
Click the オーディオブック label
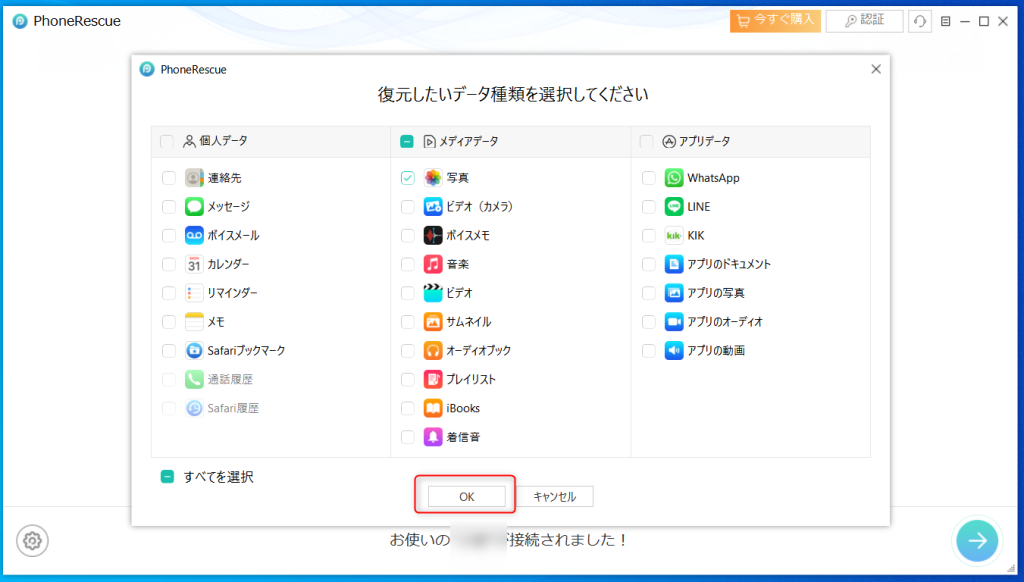(x=479, y=350)
